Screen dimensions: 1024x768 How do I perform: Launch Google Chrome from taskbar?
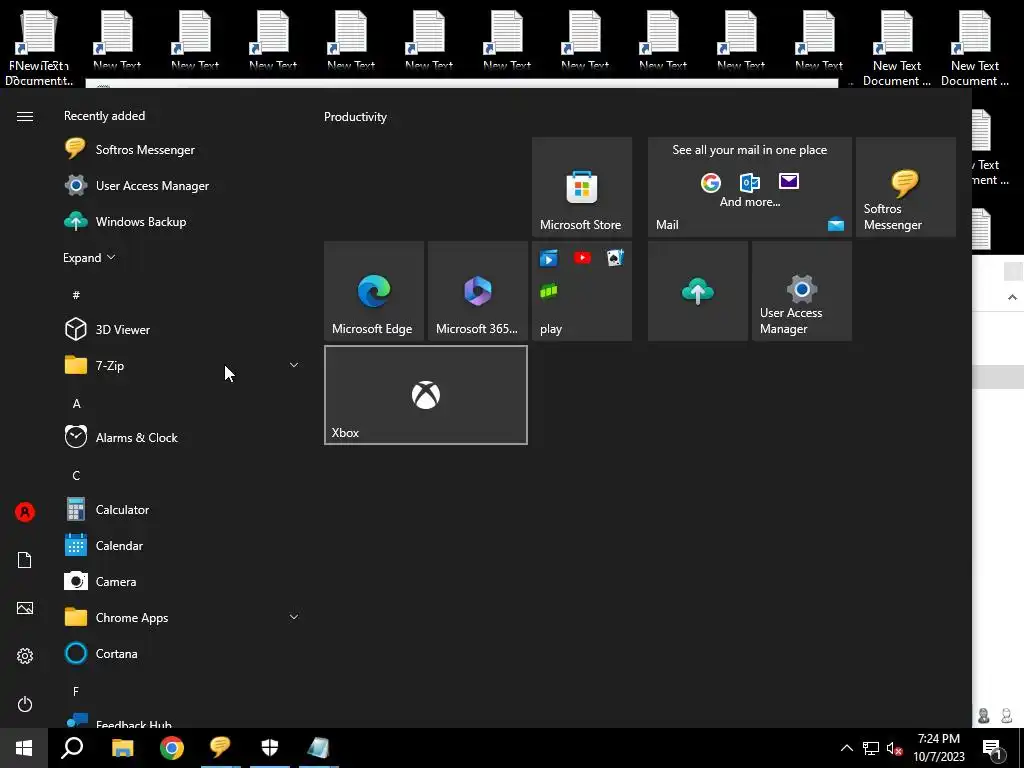[172, 748]
